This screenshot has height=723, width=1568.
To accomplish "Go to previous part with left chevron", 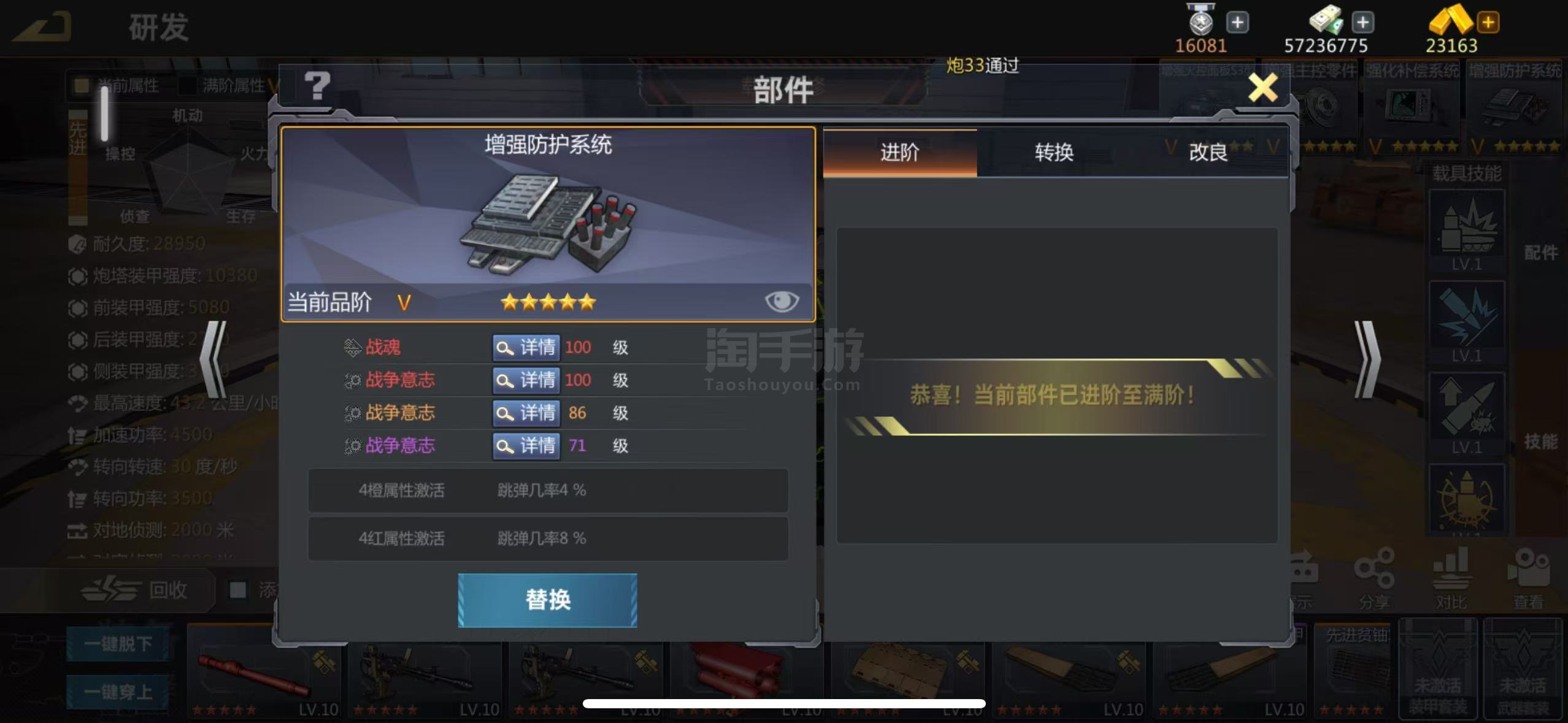I will (214, 360).
